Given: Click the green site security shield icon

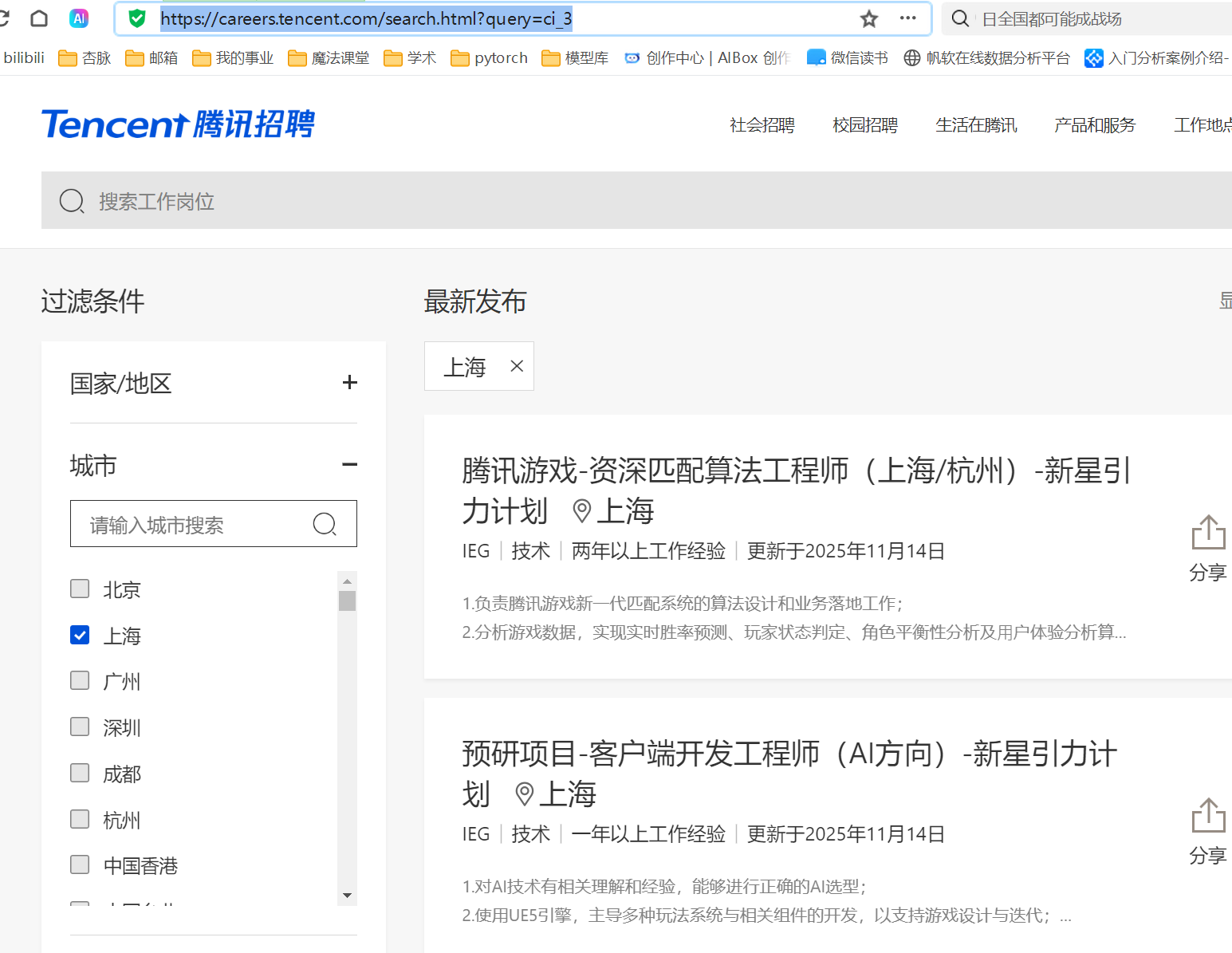Looking at the screenshot, I should click(x=136, y=18).
